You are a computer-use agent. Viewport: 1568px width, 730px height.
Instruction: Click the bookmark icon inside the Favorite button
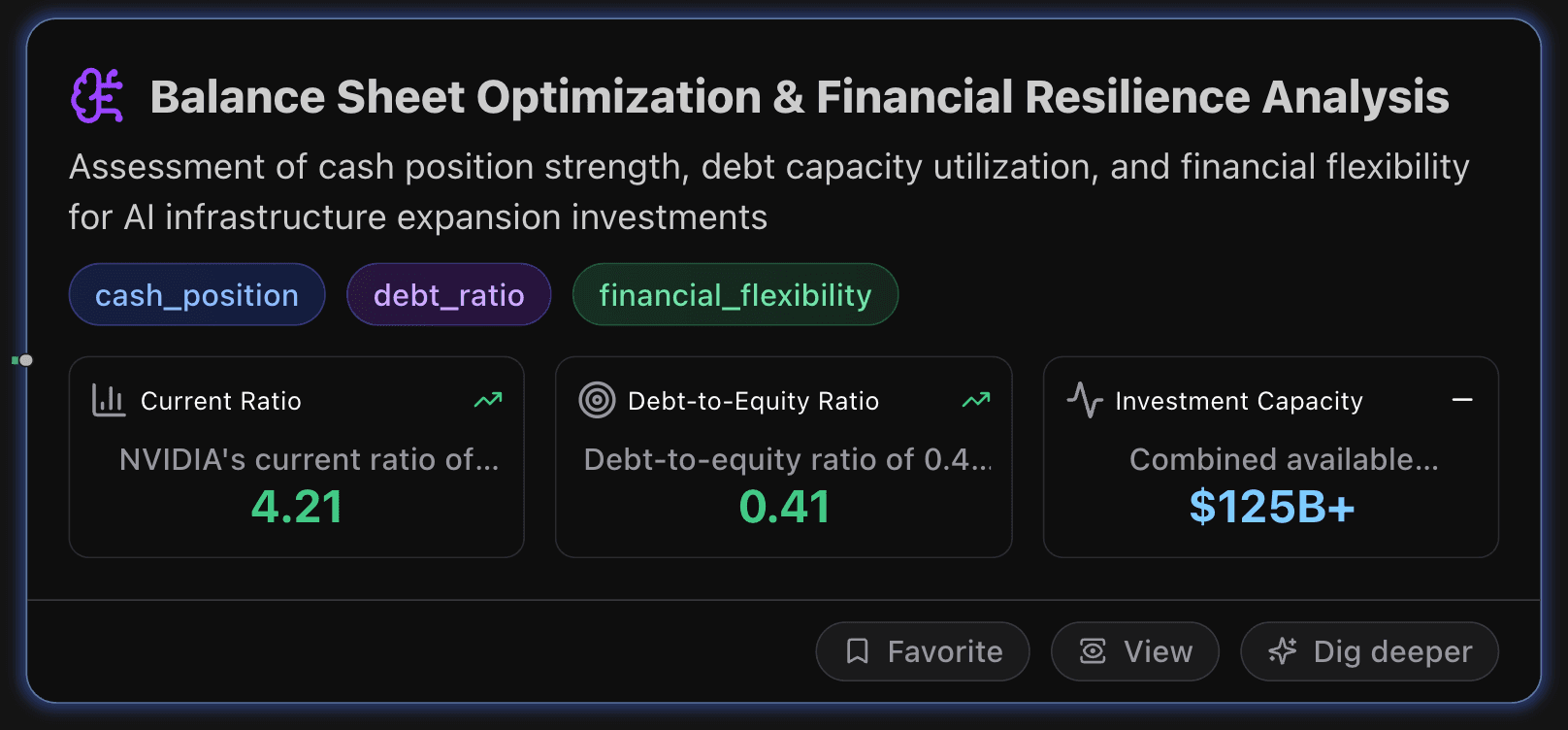858,651
